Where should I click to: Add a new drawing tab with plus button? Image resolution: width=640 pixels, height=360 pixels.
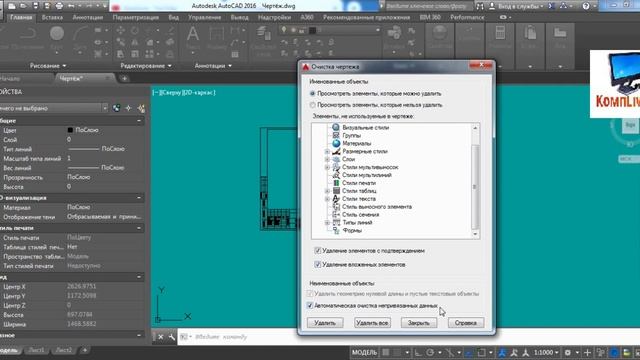[x=124, y=78]
